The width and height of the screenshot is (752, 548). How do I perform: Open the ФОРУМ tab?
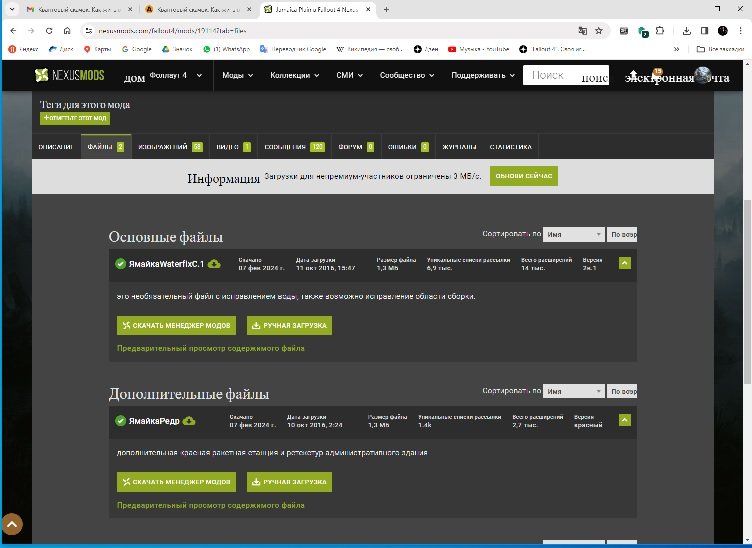click(355, 147)
